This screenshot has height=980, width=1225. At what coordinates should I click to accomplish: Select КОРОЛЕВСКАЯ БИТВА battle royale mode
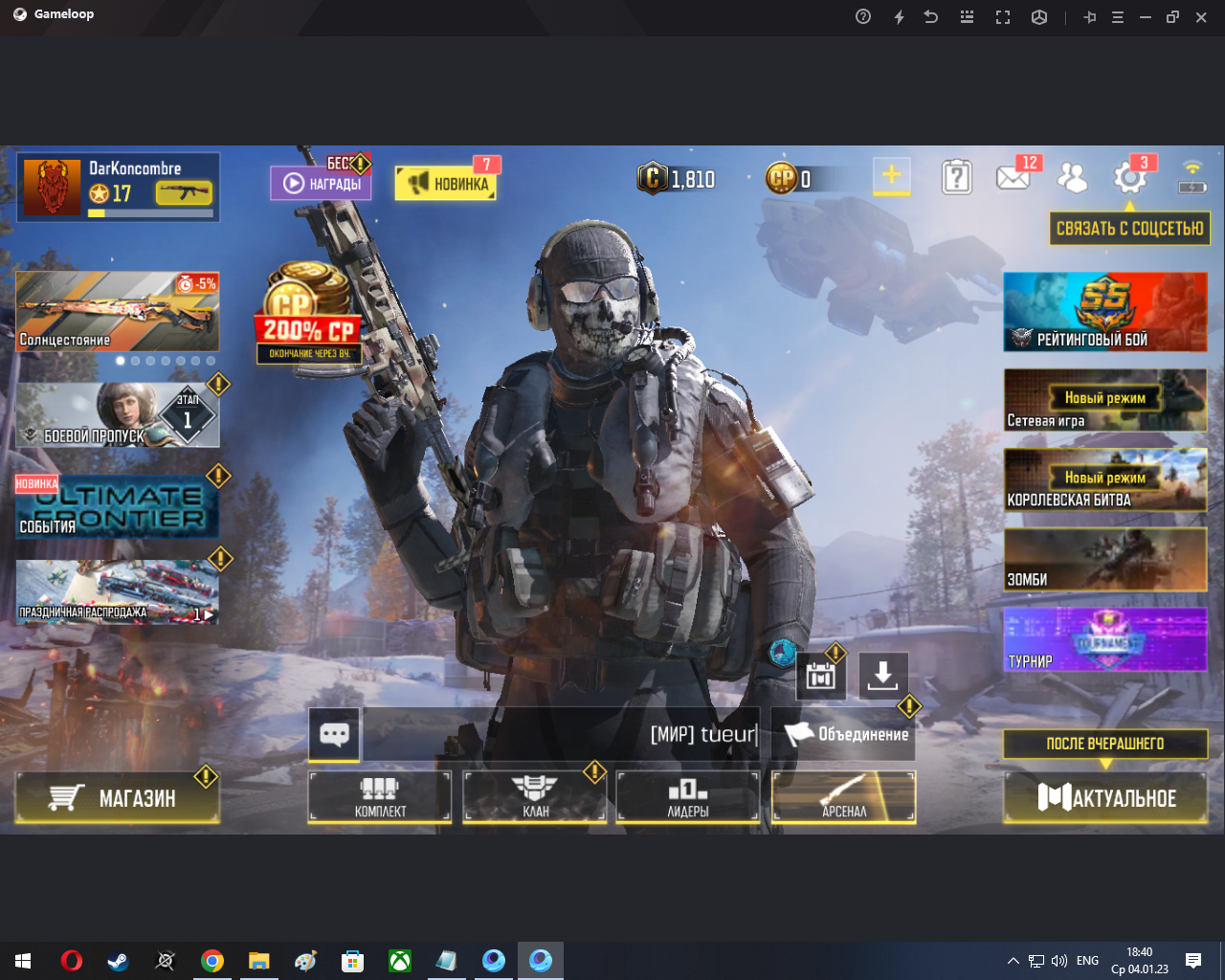click(x=1105, y=479)
